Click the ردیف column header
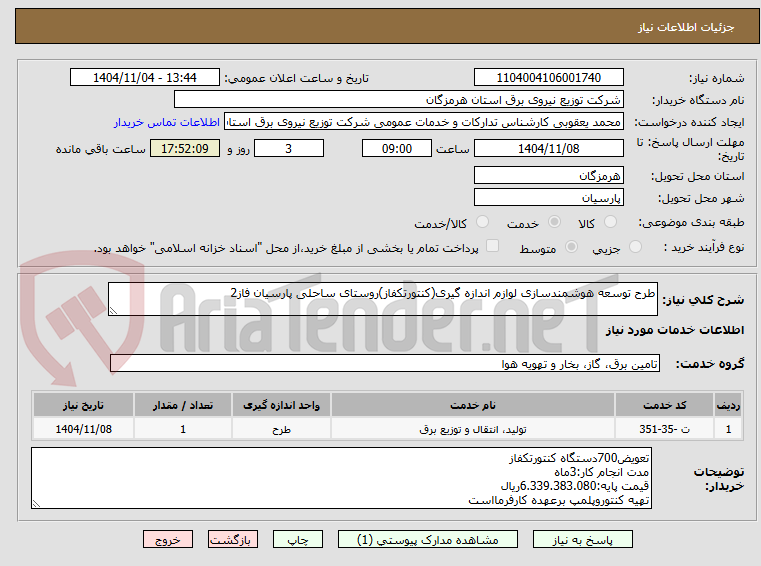The height and width of the screenshot is (566, 761). (x=728, y=405)
